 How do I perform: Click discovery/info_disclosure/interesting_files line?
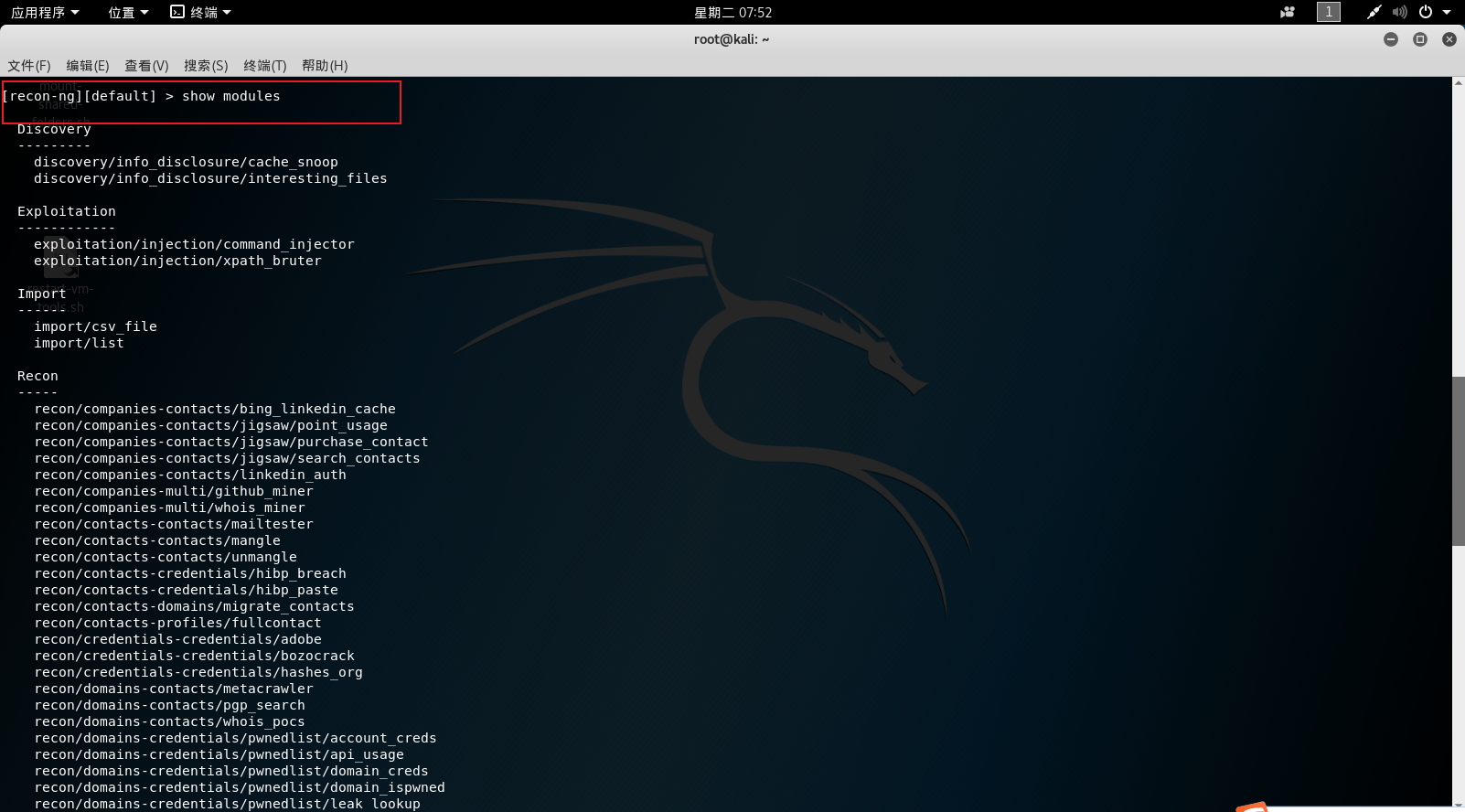210,178
